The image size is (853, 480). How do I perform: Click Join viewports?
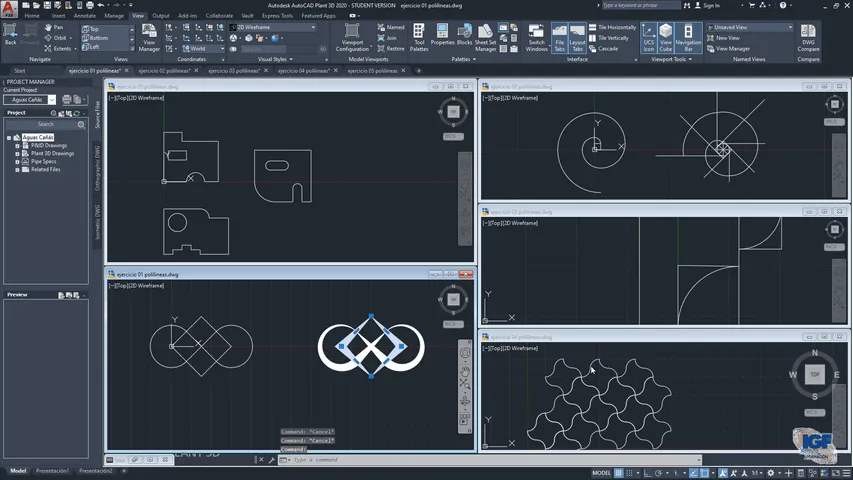pyautogui.click(x=387, y=38)
